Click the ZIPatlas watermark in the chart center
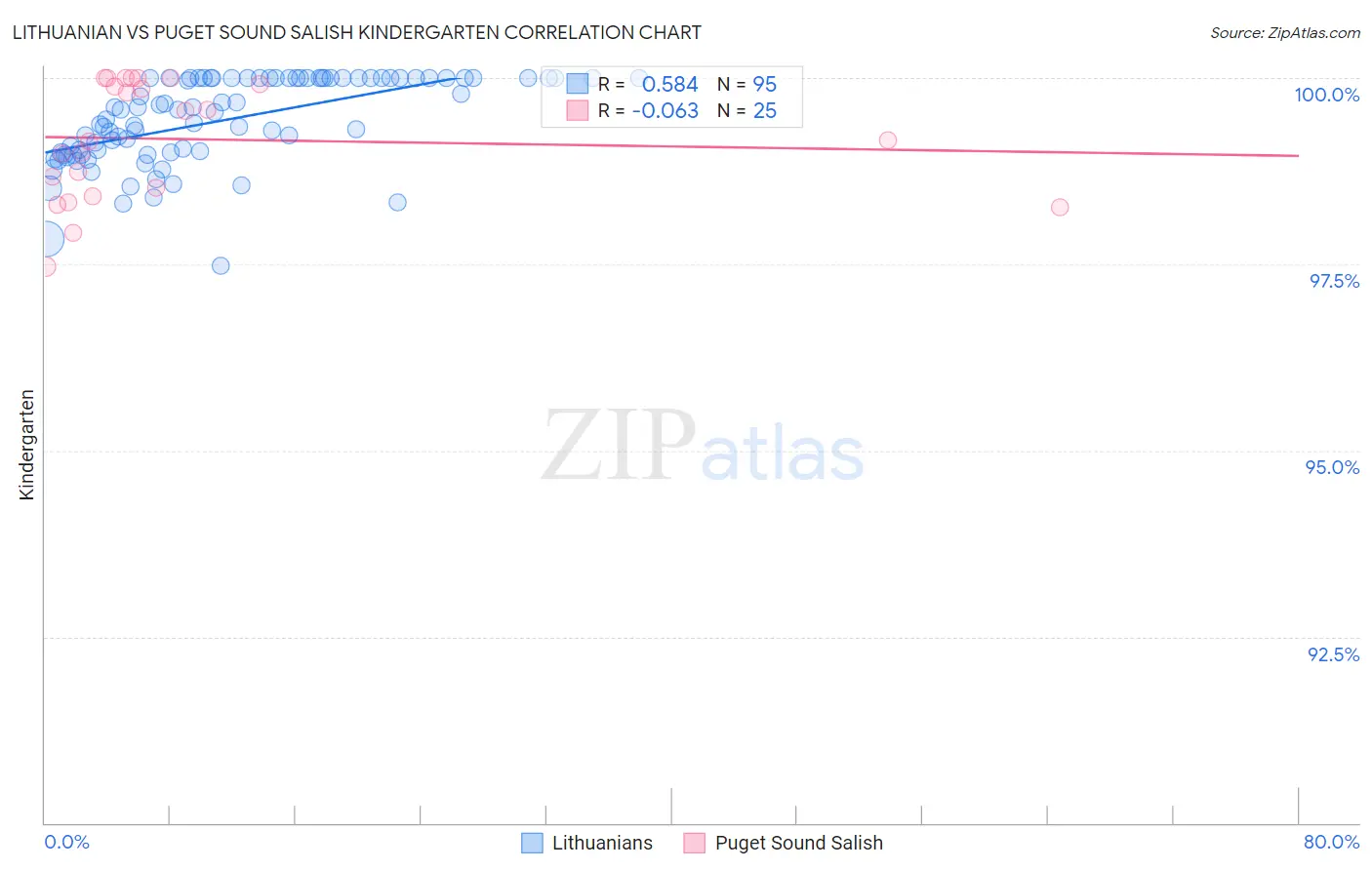 703,447
